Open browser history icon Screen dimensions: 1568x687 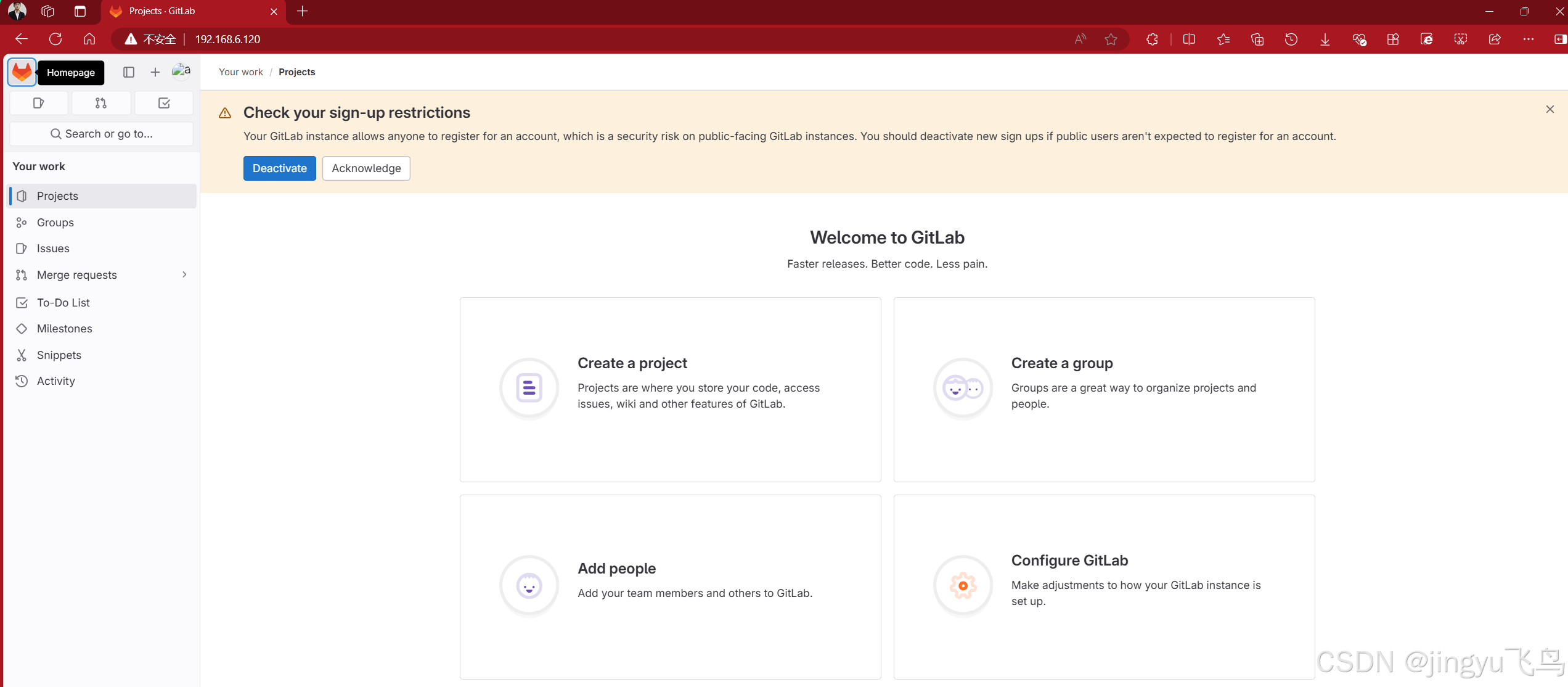point(1291,39)
